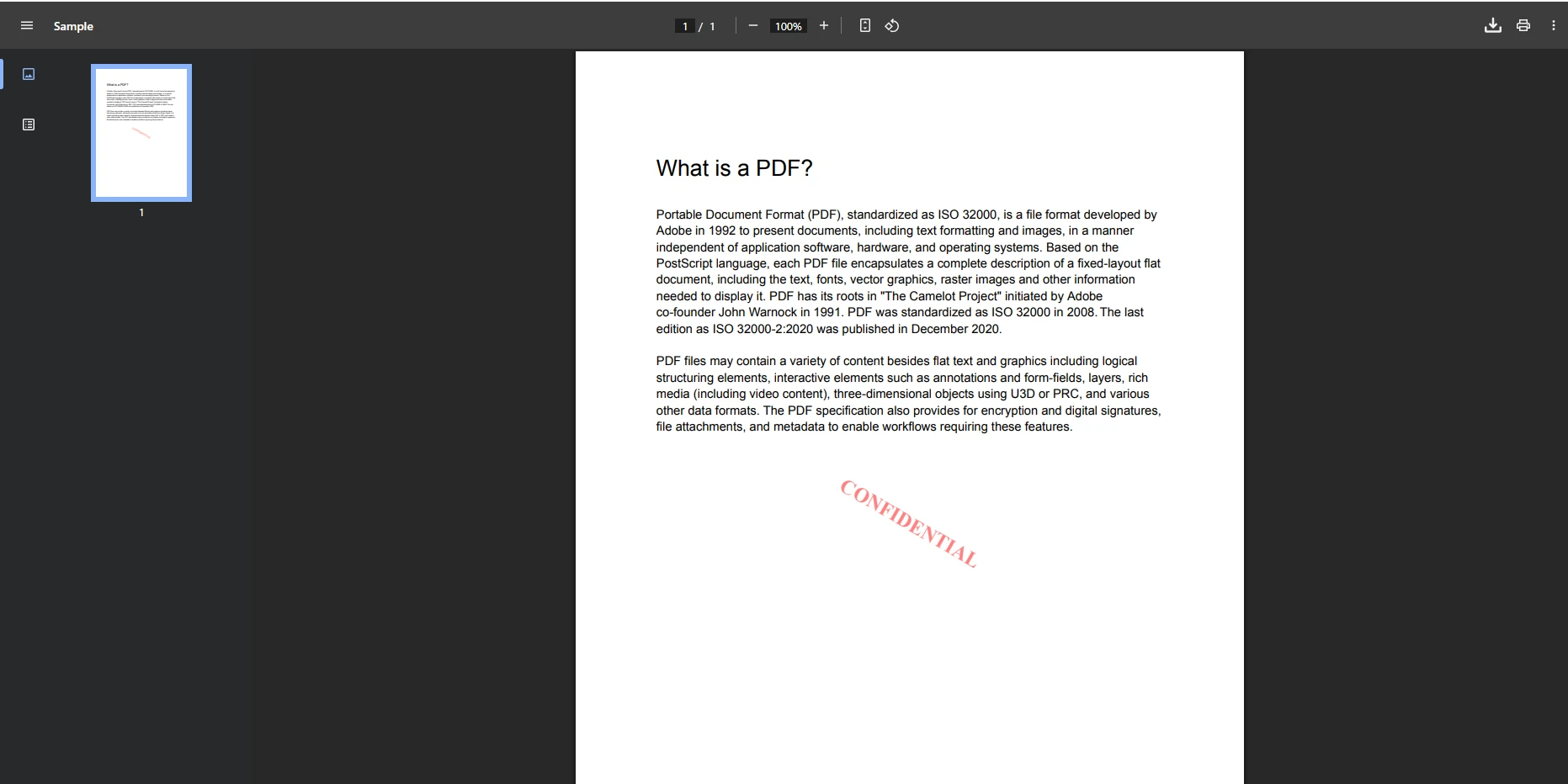Click the page number input box

[x=685, y=25]
